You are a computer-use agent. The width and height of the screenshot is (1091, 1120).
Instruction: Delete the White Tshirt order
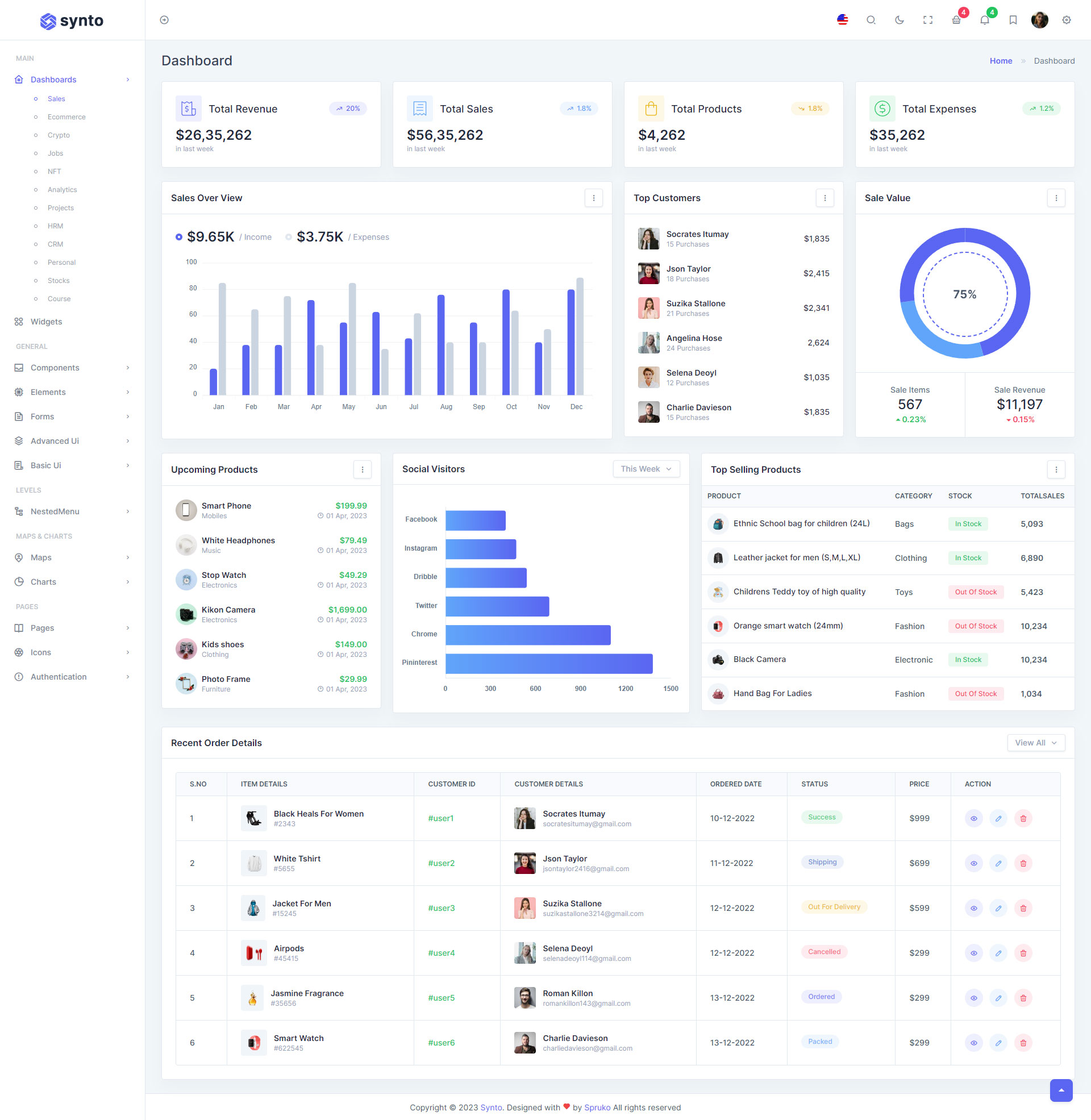click(1023, 863)
